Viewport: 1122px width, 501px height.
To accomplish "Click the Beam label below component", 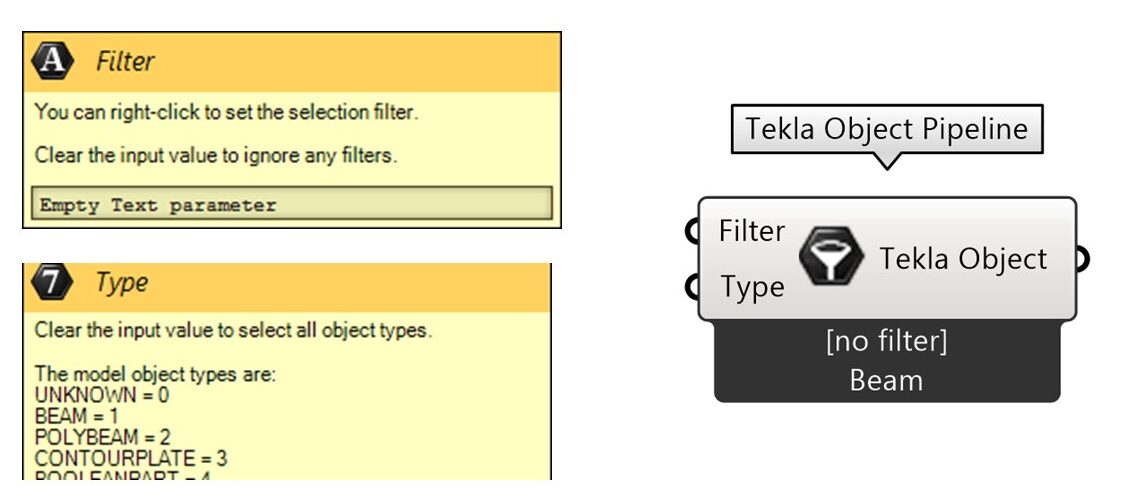I will point(886,380).
